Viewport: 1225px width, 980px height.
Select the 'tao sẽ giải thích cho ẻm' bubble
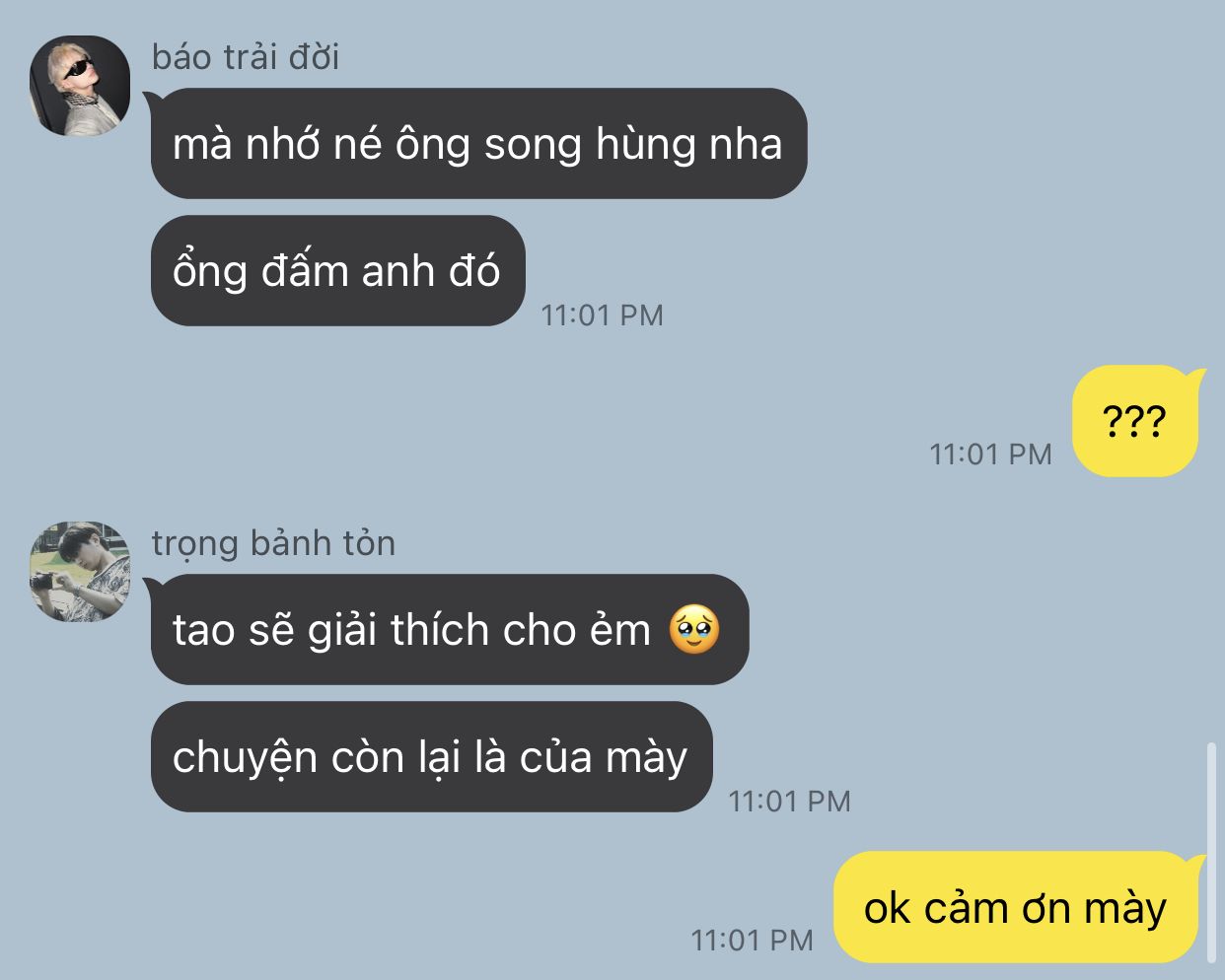coord(450,630)
